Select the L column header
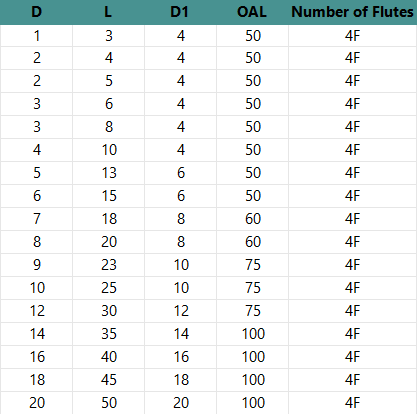 [108, 12]
